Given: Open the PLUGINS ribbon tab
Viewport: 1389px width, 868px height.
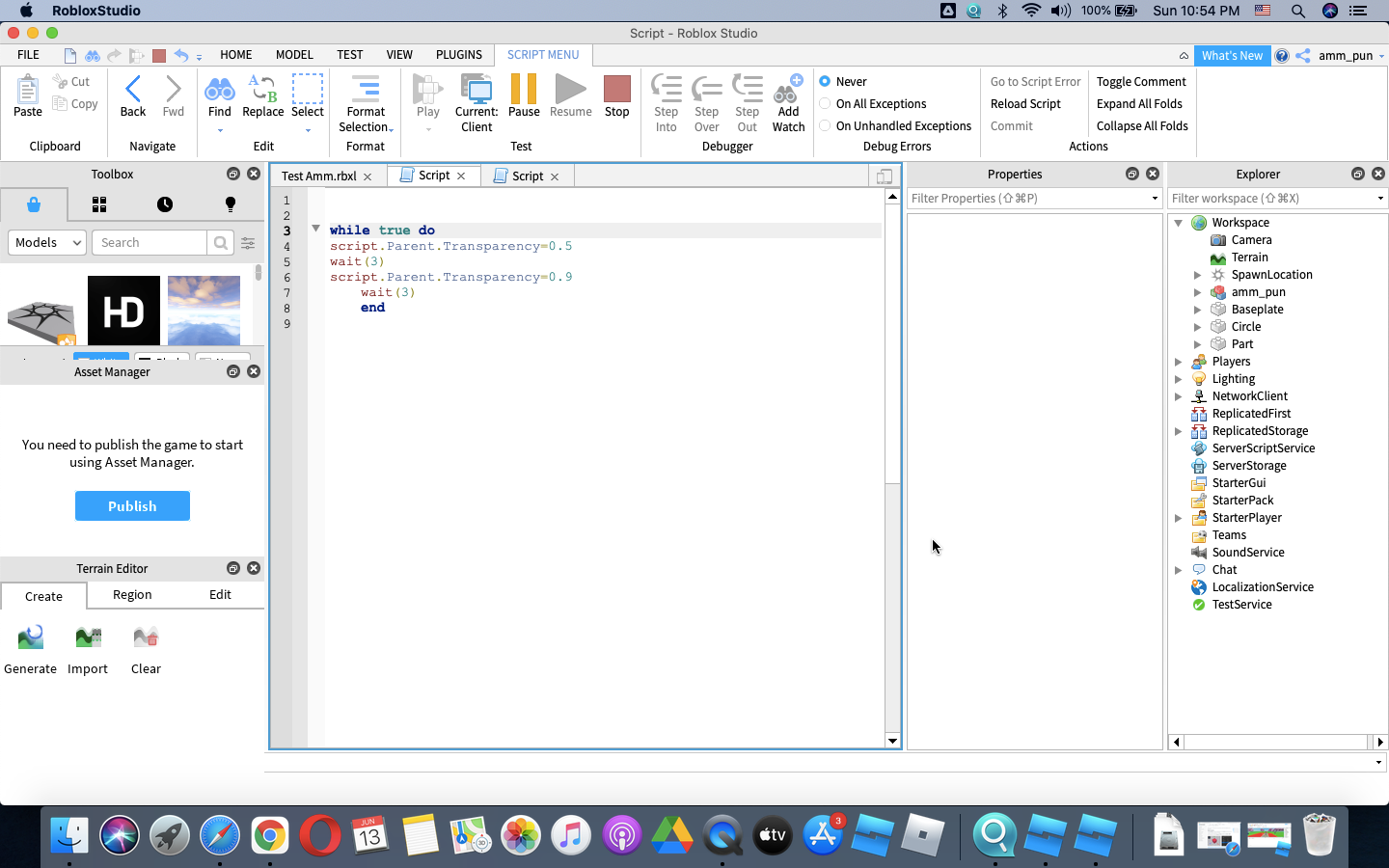Looking at the screenshot, I should 459,55.
